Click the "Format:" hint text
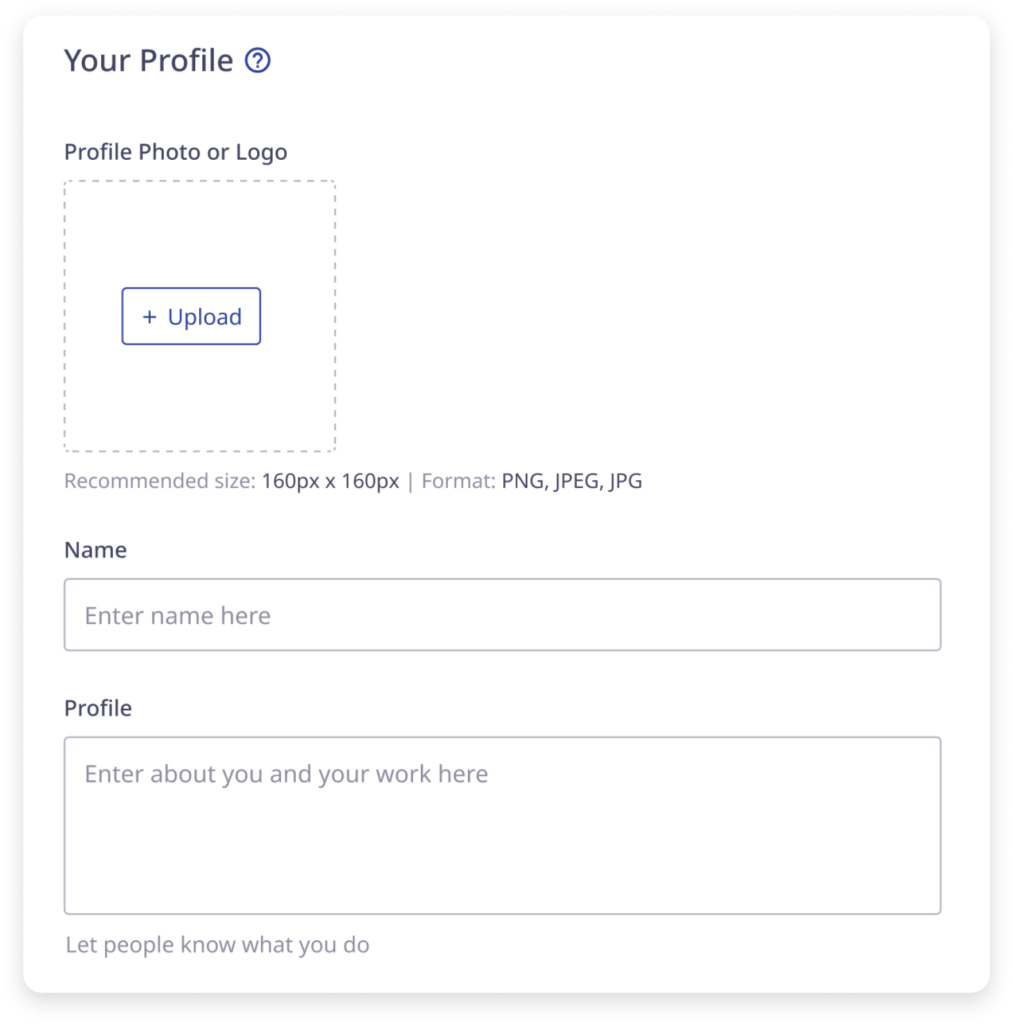1013x1024 pixels. (459, 481)
